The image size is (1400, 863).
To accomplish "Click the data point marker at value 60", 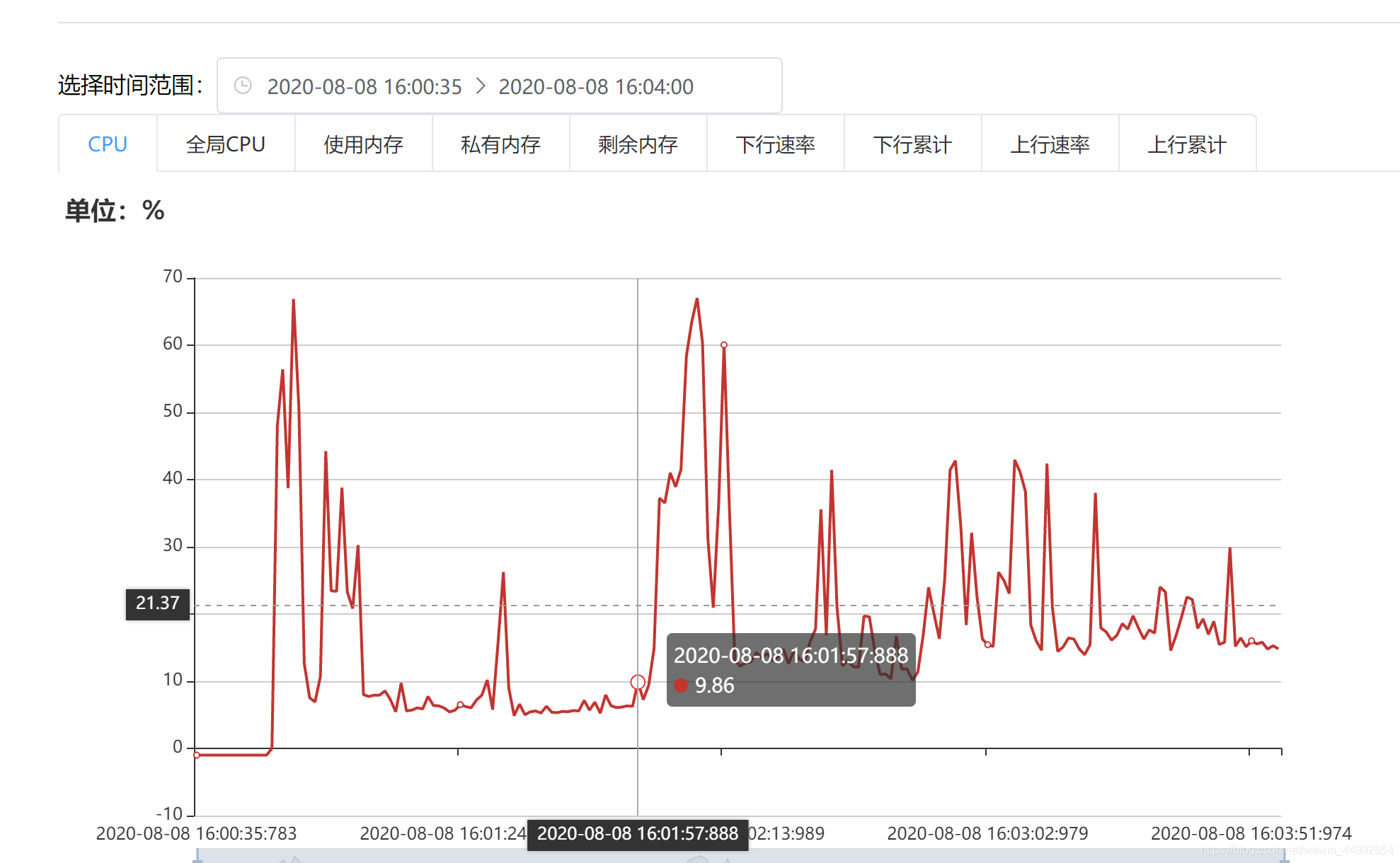I will tap(723, 345).
